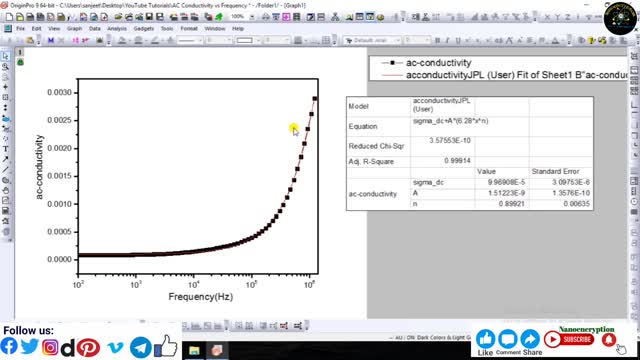This screenshot has width=640, height=360.
Task: Select the Screen Reader crosshair tool
Action: click(x=6, y=87)
